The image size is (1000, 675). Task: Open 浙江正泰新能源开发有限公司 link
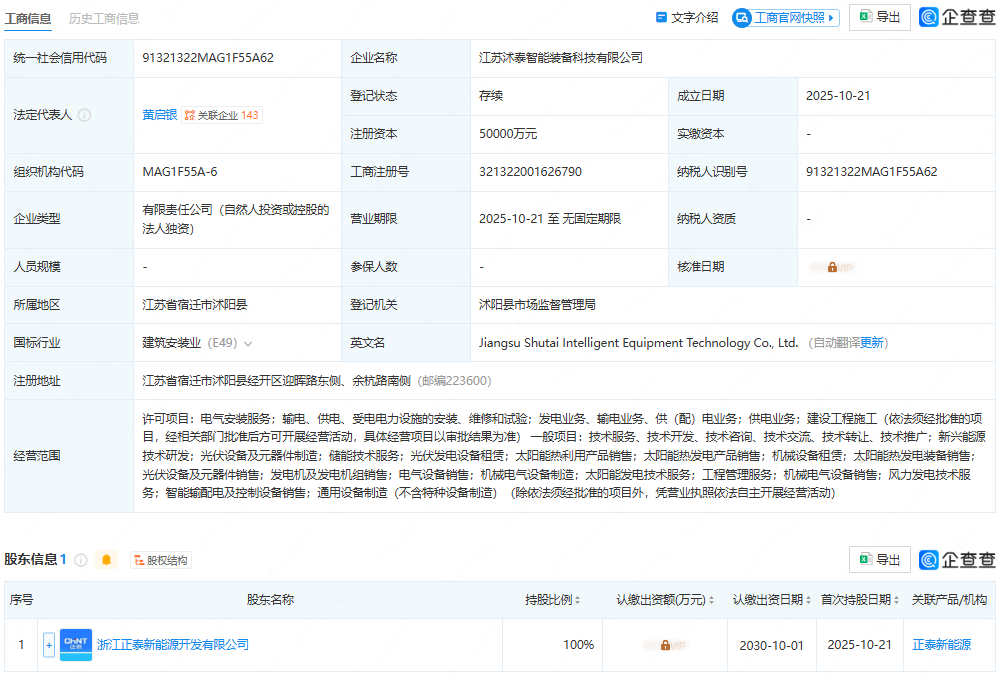(x=173, y=645)
